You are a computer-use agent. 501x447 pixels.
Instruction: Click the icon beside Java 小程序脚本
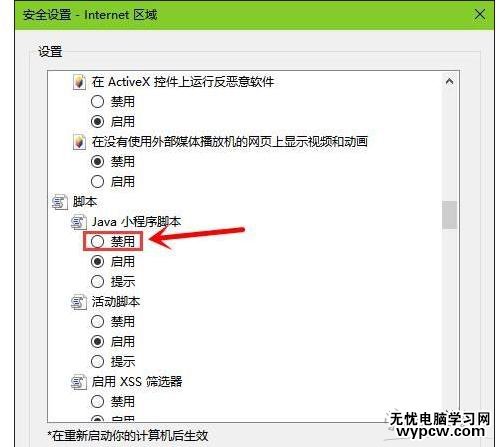79,222
